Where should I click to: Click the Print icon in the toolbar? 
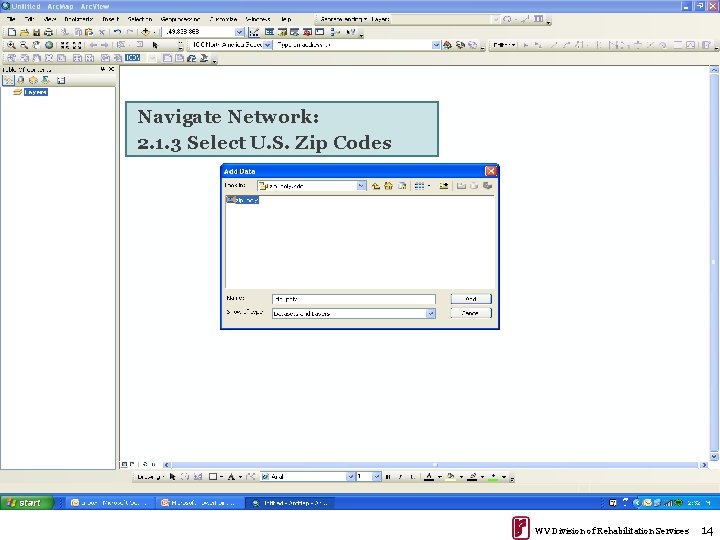pos(48,32)
